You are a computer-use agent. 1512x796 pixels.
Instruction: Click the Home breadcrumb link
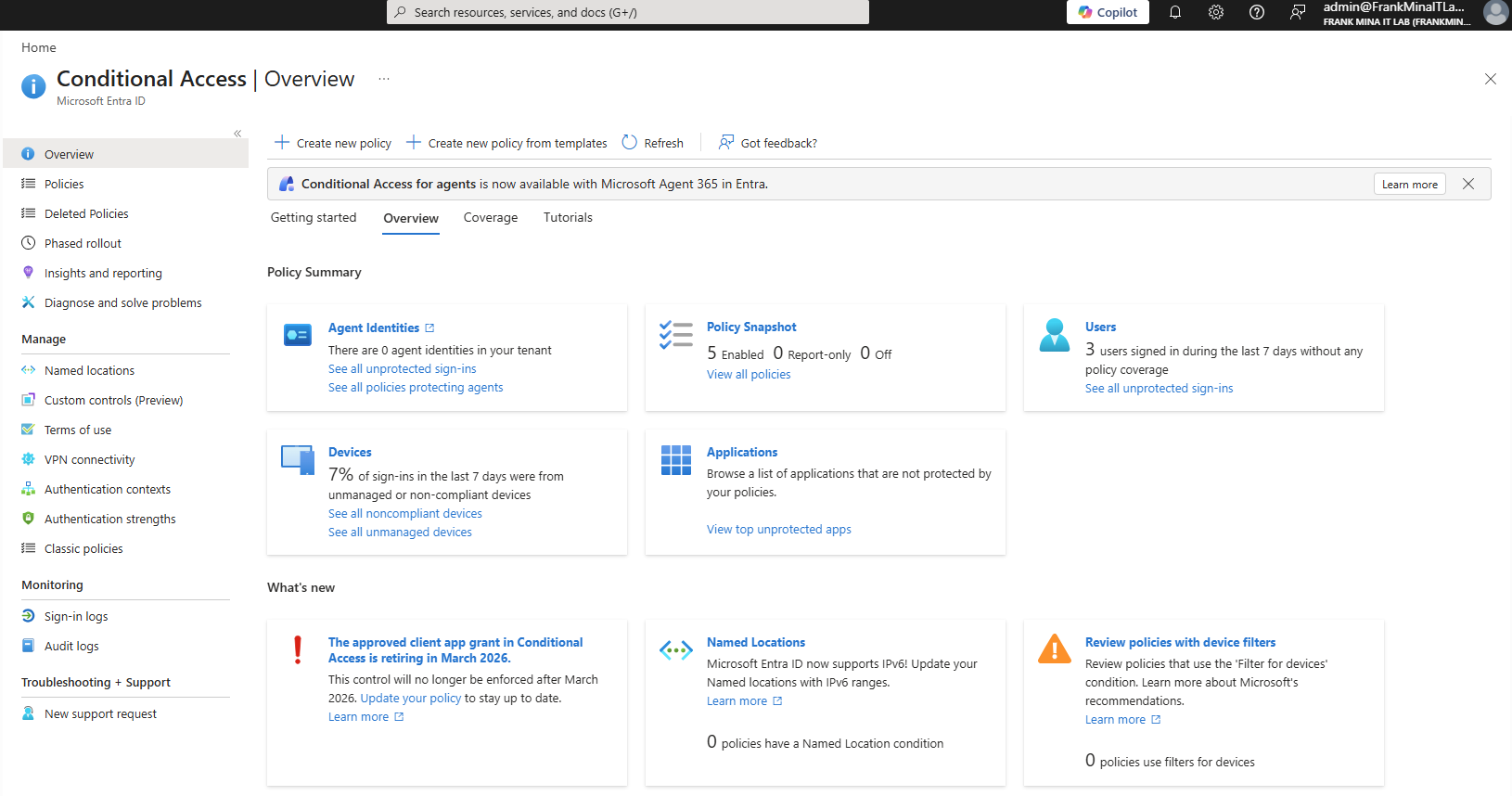[39, 47]
